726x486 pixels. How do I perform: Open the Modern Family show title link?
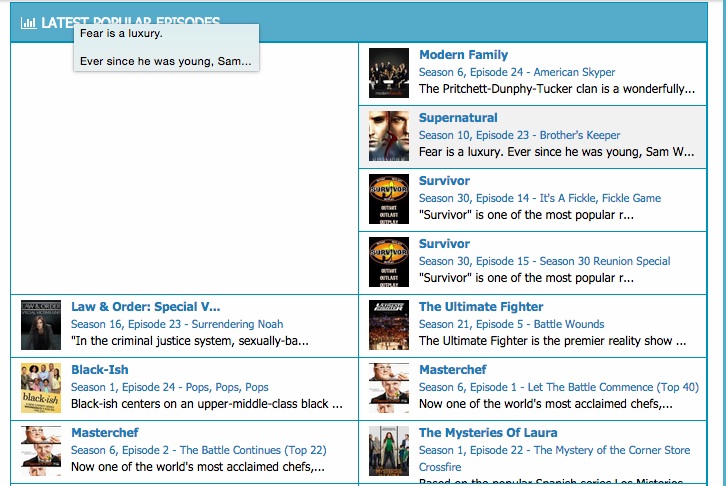pyautogui.click(x=463, y=55)
